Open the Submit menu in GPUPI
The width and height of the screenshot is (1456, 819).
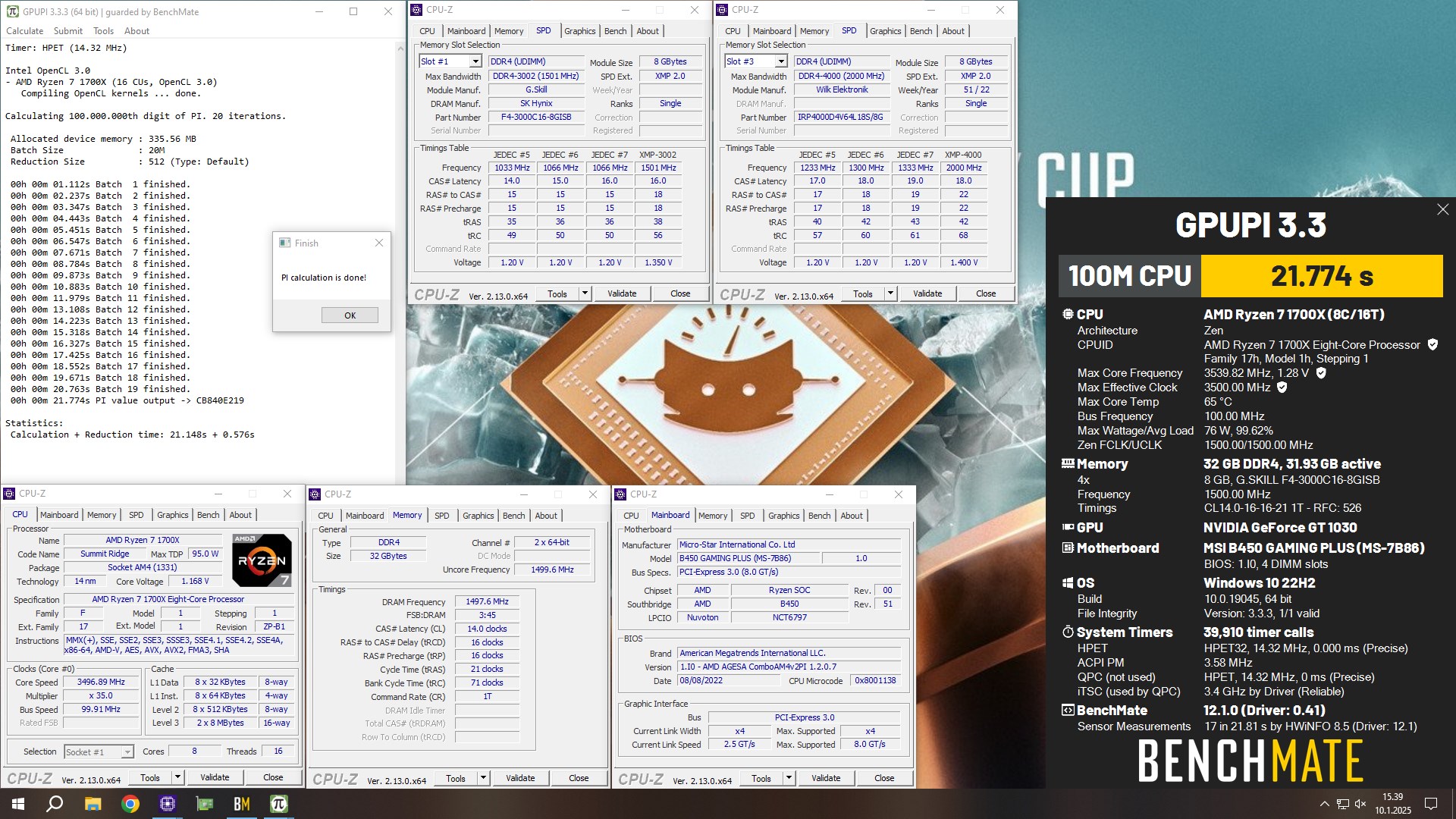[x=68, y=31]
